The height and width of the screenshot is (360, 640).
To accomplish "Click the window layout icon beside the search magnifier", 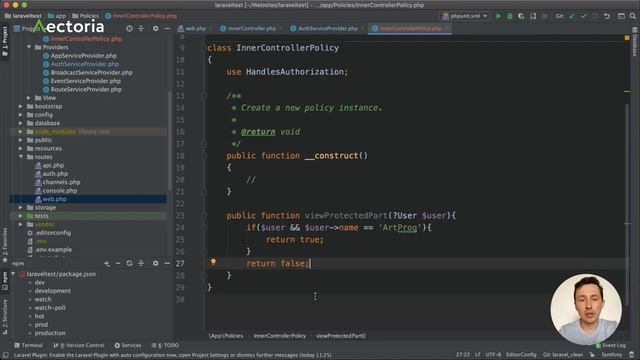I will click(x=621, y=16).
